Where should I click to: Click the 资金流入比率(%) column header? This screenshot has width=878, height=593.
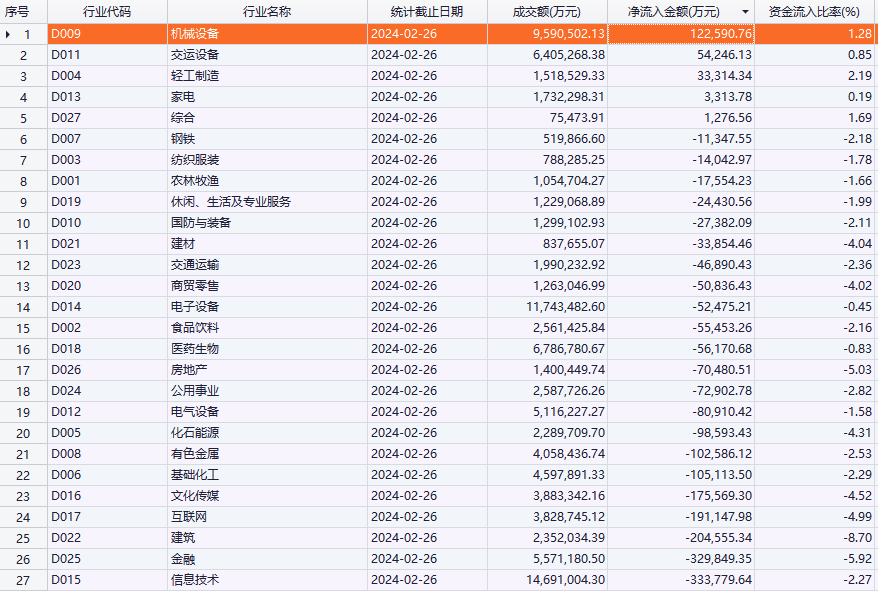click(x=814, y=12)
